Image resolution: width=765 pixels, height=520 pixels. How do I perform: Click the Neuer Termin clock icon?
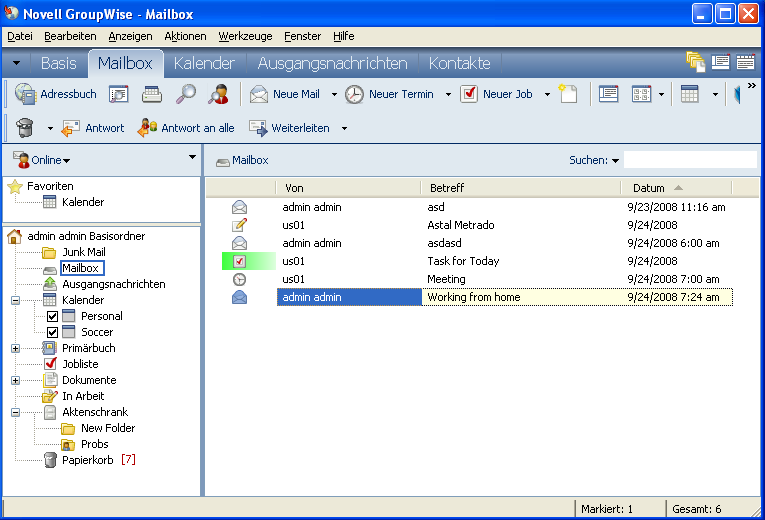(355, 94)
